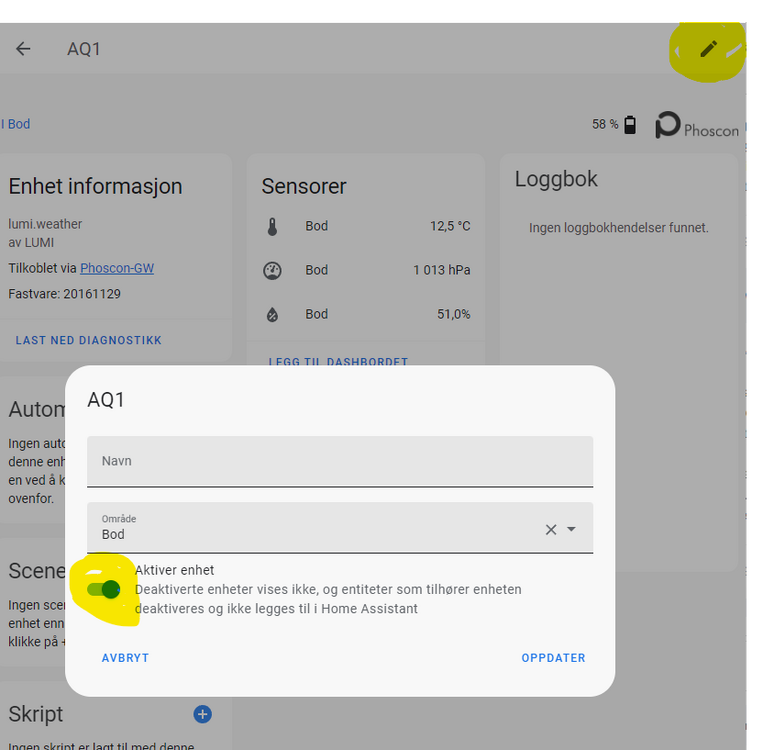Open device edit with pencil icon
This screenshot has height=750, width=763.
point(708,49)
